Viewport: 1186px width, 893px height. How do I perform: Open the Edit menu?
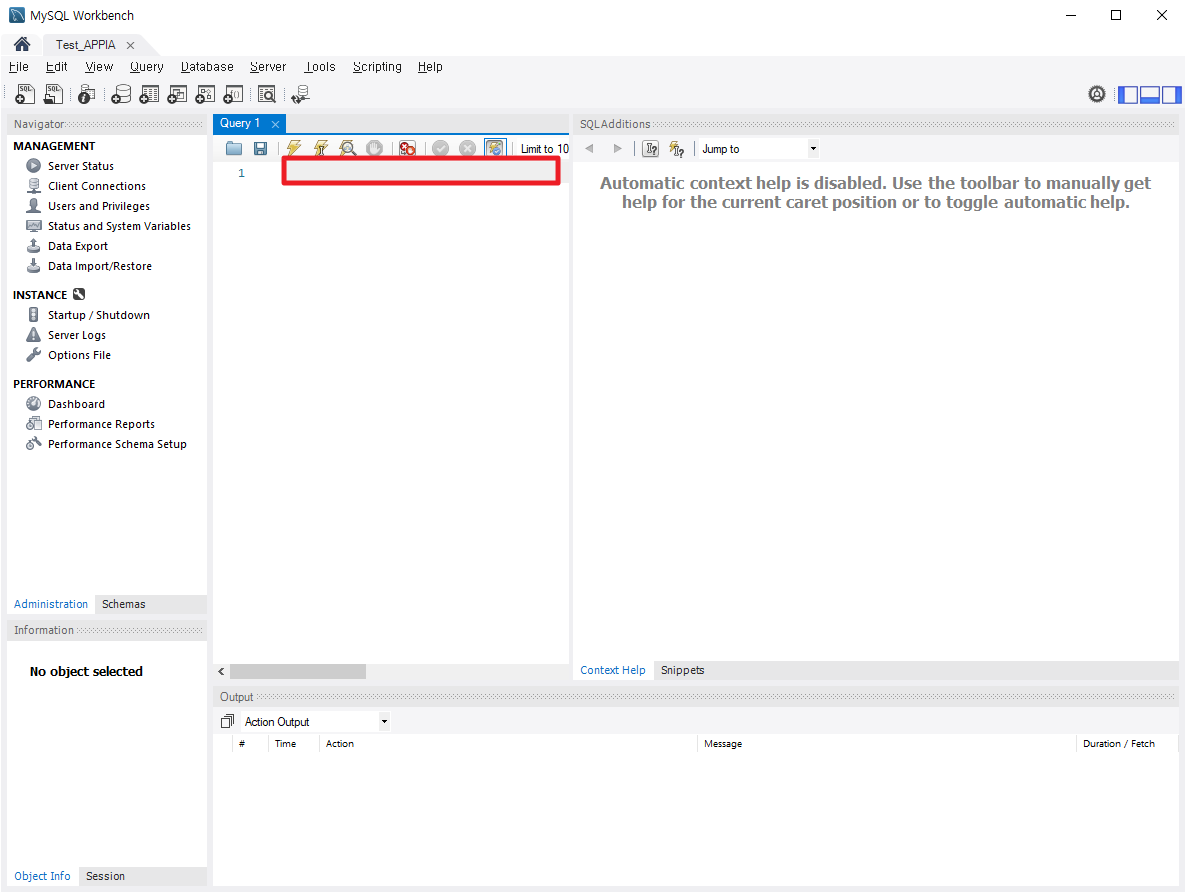coord(57,67)
